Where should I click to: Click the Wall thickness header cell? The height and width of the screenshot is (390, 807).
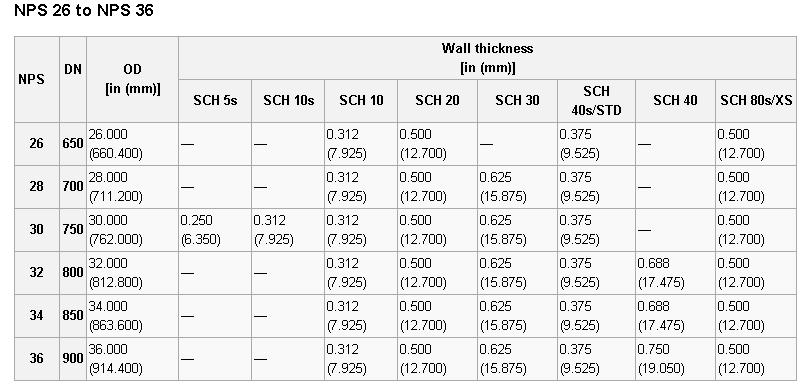pyautogui.click(x=487, y=58)
